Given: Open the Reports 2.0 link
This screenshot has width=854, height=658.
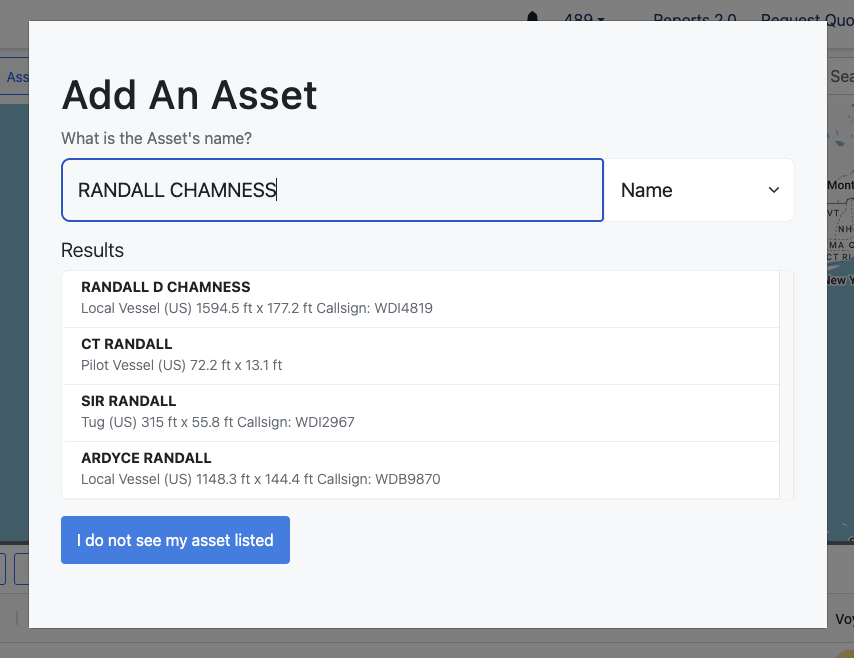Looking at the screenshot, I should point(695,19).
